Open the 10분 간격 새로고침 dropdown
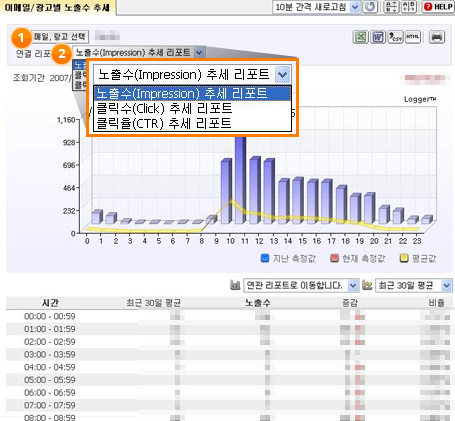 pyautogui.click(x=316, y=7)
